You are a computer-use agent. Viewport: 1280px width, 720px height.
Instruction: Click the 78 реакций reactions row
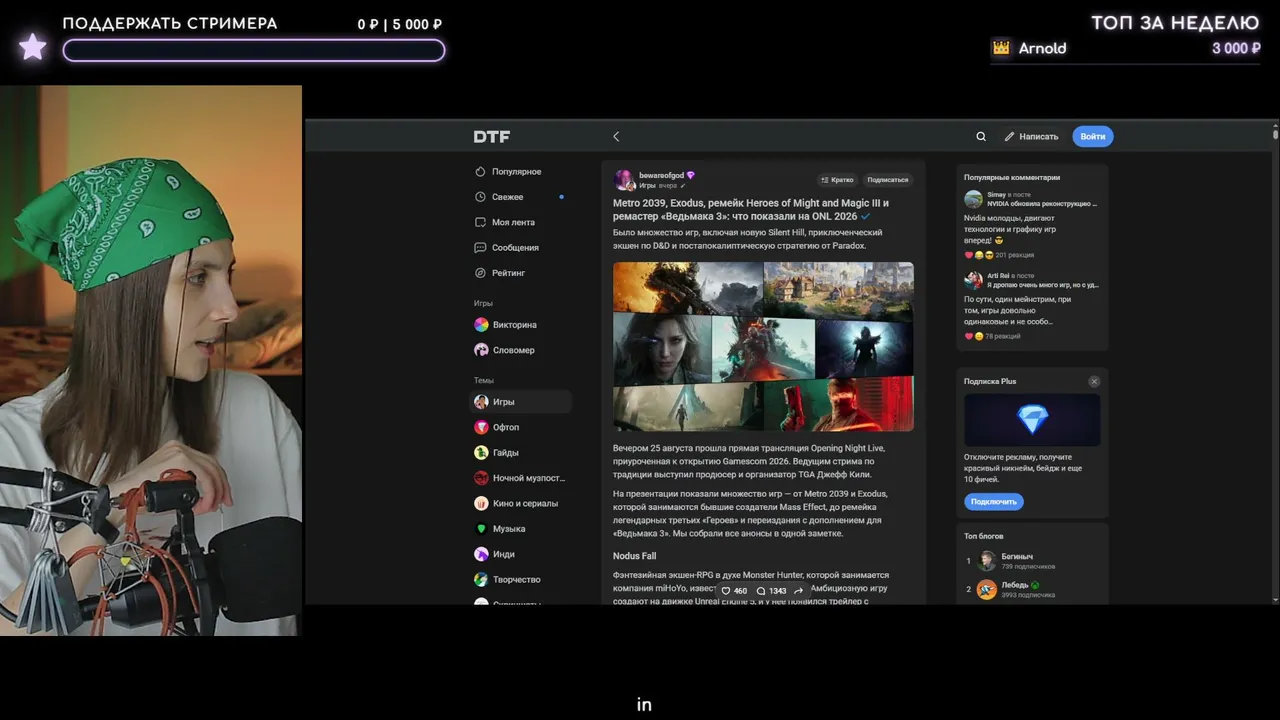tap(992, 336)
